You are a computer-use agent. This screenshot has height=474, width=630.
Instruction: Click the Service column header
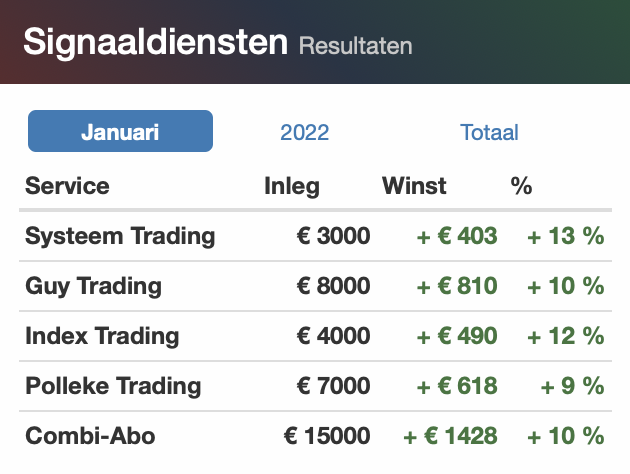(x=67, y=186)
